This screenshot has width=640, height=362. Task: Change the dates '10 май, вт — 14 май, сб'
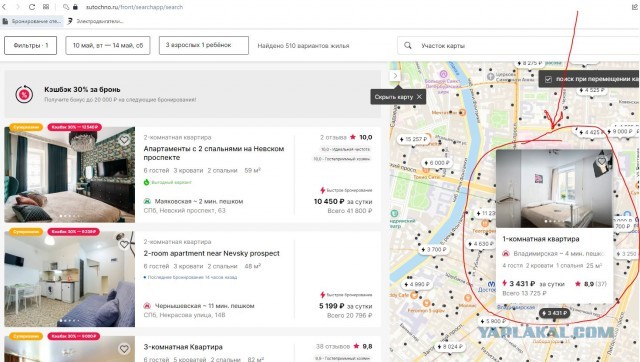[108, 45]
